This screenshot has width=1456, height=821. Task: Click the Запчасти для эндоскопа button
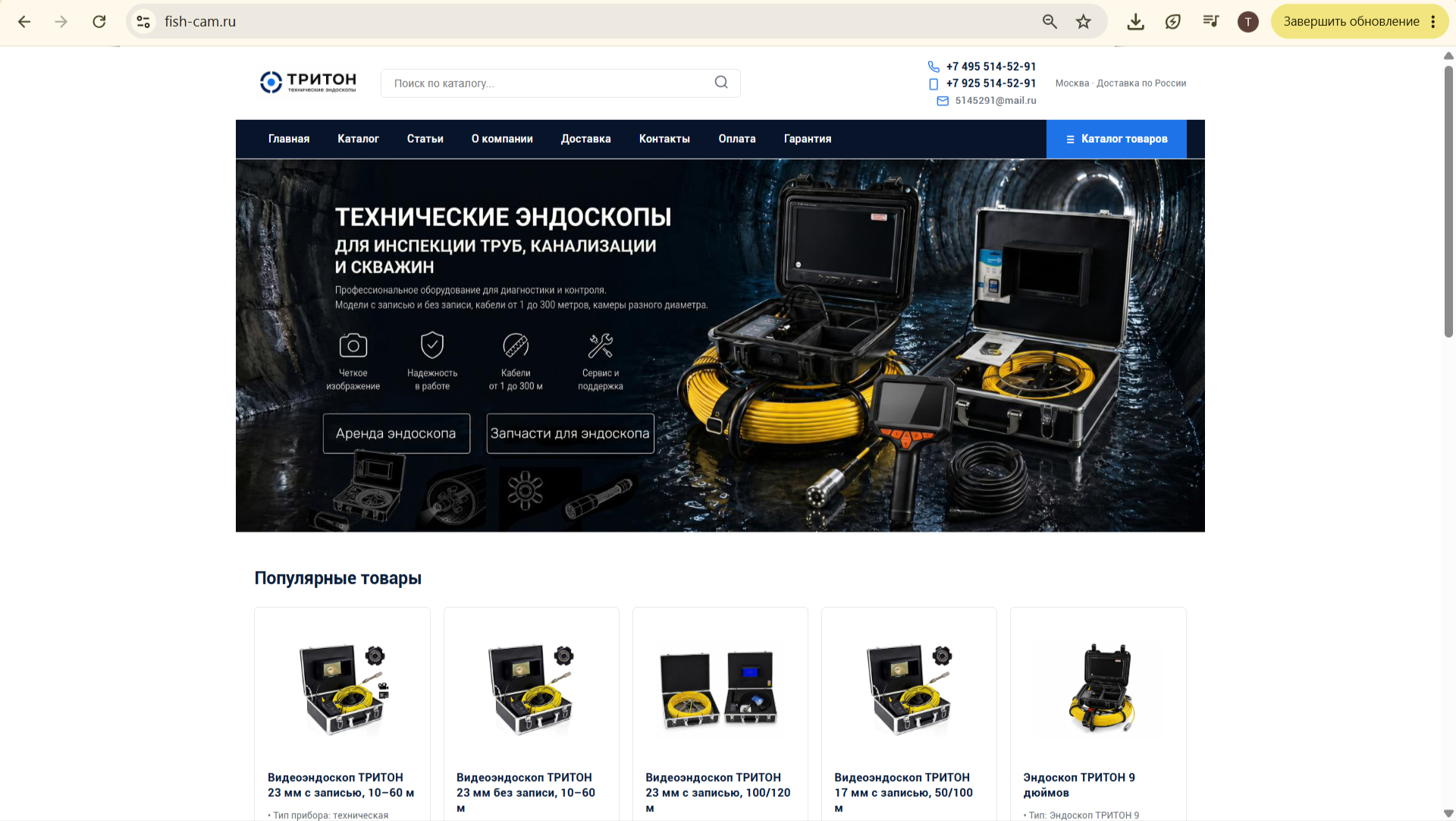pyautogui.click(x=570, y=433)
